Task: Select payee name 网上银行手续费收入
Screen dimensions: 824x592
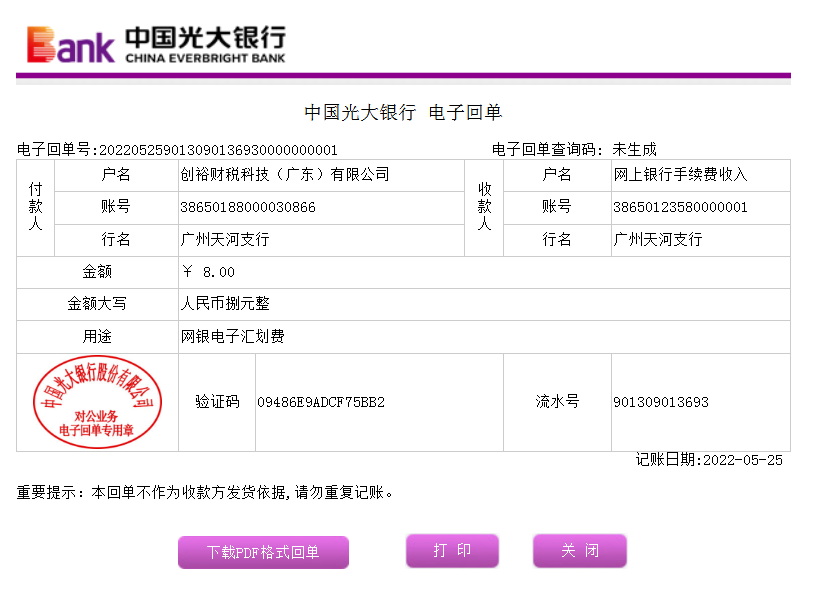Action: (680, 175)
